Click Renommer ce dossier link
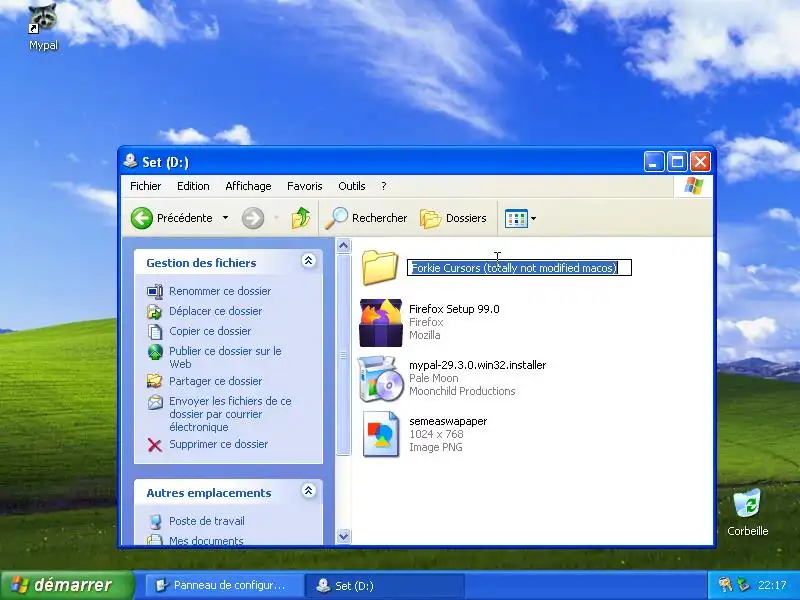This screenshot has width=800, height=600. pos(220,291)
